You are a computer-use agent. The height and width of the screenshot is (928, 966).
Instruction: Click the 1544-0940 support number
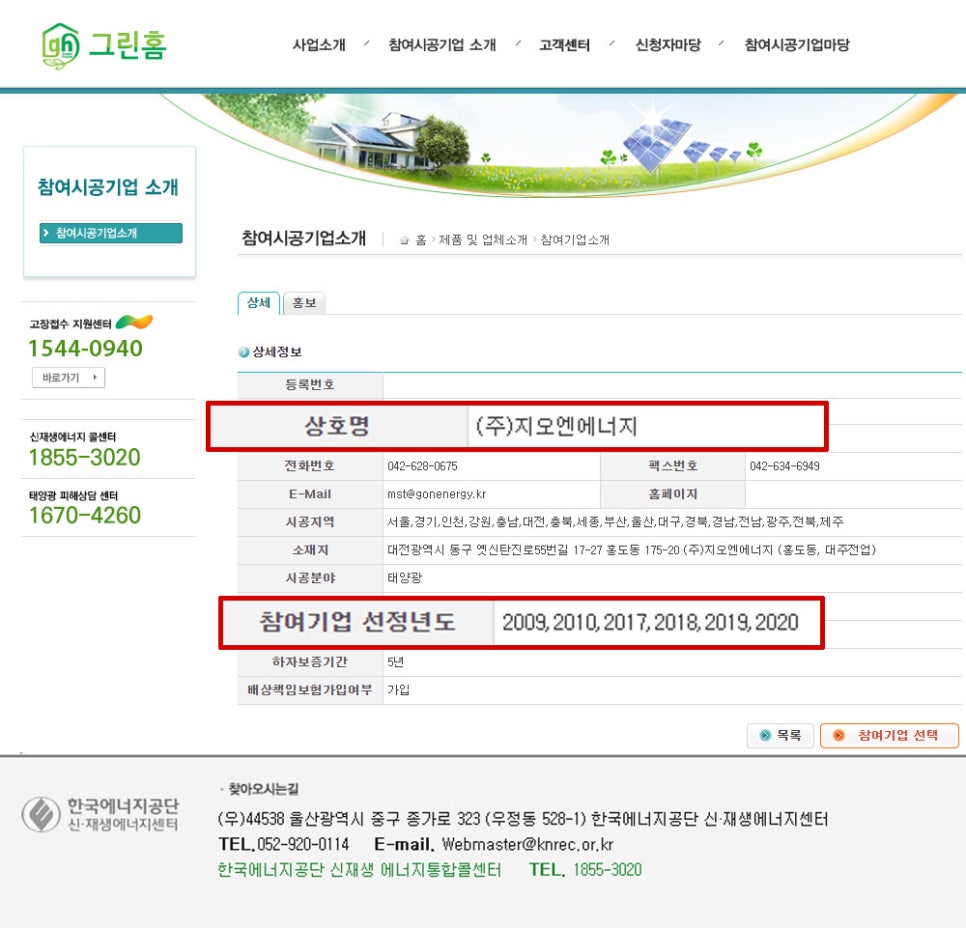point(86,349)
